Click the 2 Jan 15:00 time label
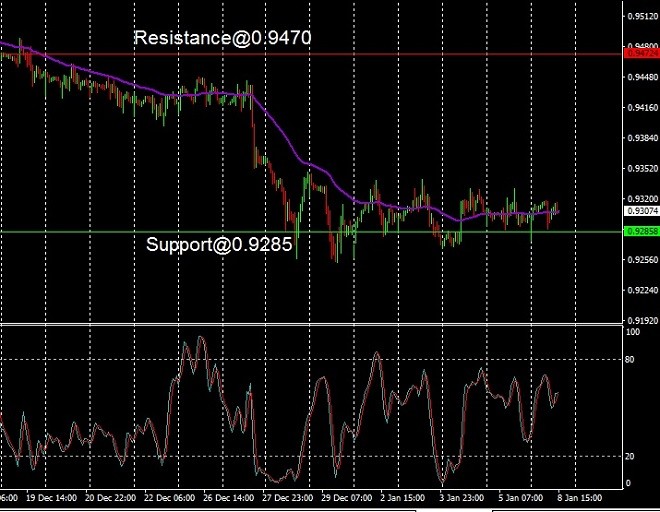Image resolution: width=660 pixels, height=512 pixels. coord(403,498)
